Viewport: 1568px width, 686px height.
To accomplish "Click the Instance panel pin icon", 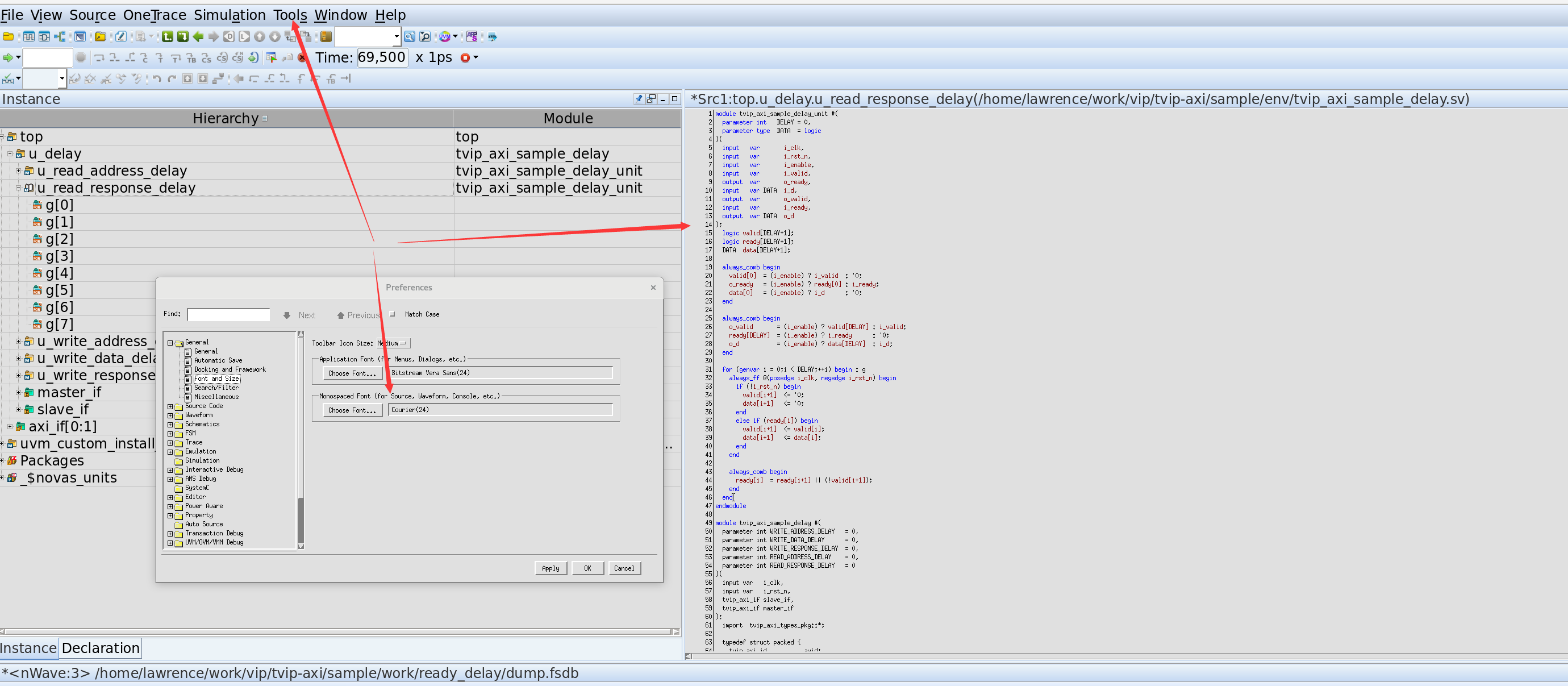I will click(x=639, y=98).
